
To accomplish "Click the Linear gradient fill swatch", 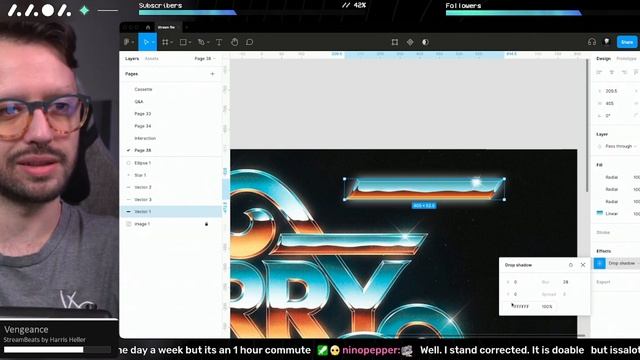I will [x=600, y=213].
